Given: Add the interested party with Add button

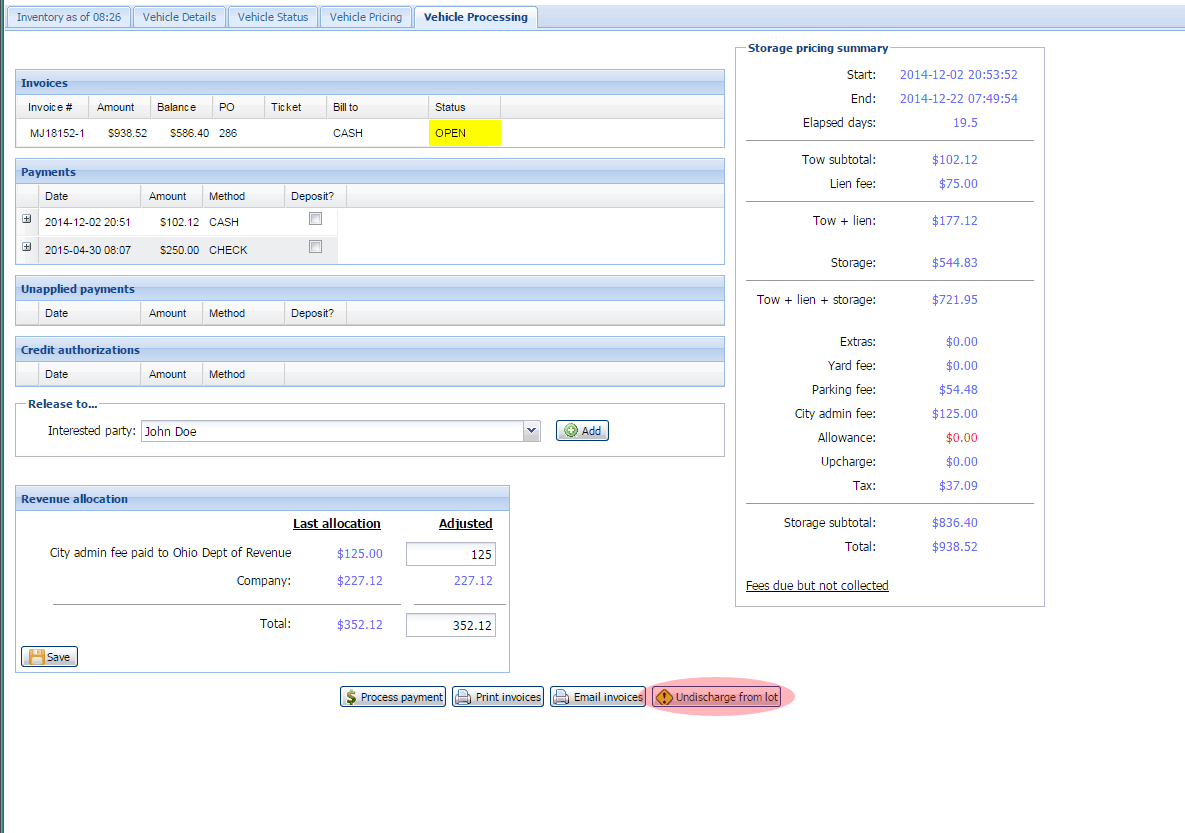Looking at the screenshot, I should (x=582, y=431).
